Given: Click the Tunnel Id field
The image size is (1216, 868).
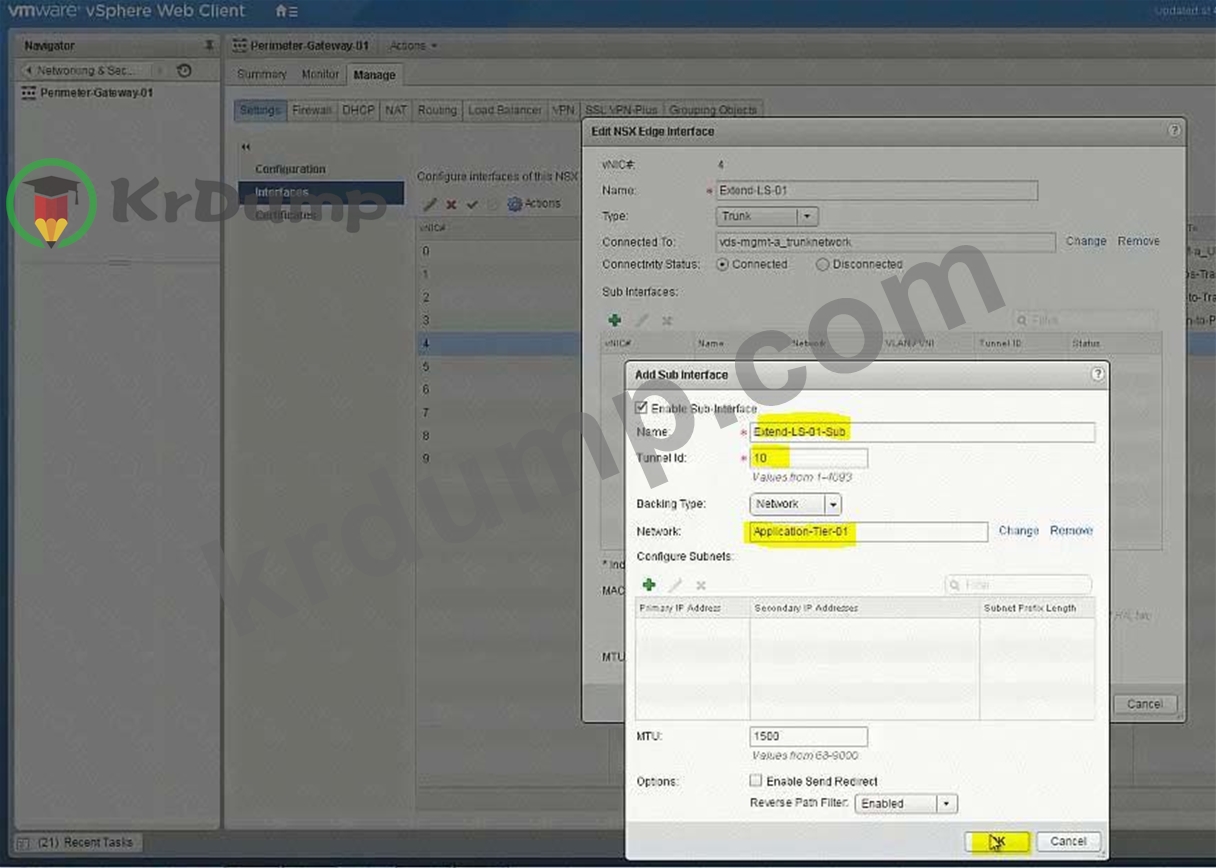Looking at the screenshot, I should click(x=808, y=458).
